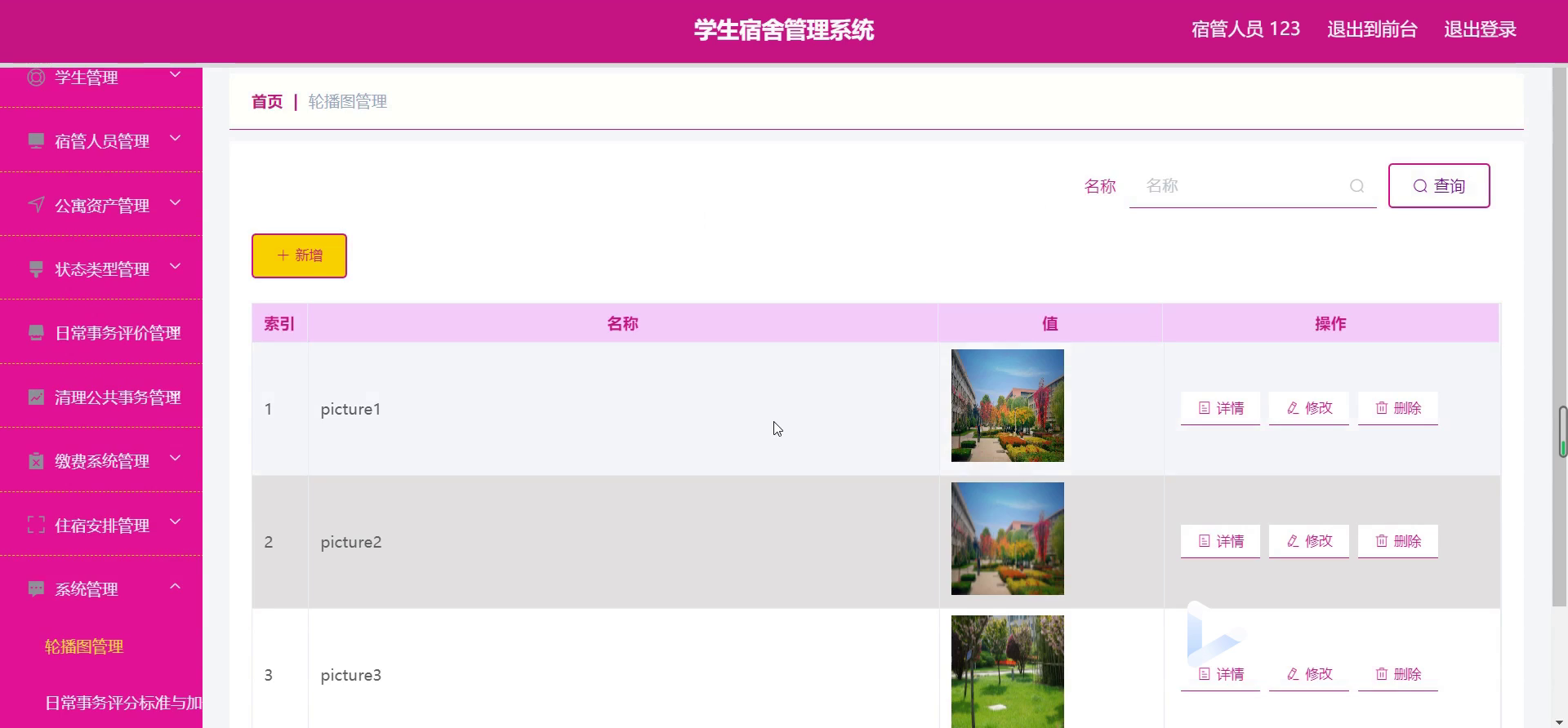Expand the 学生管理 menu chevron
Viewport: 1568px width, 728px height.
pos(175,75)
